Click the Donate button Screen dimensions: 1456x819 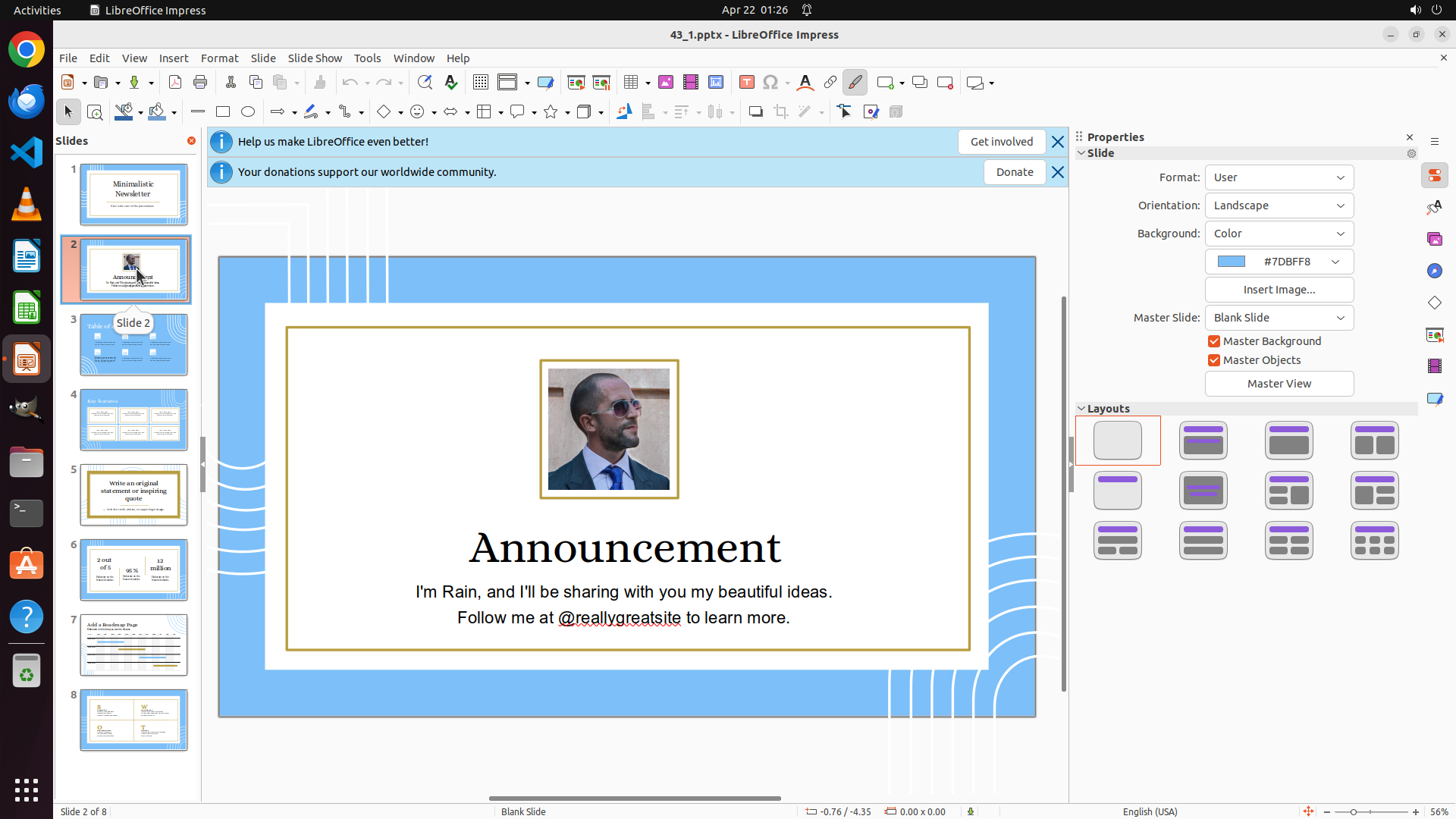point(1014,172)
